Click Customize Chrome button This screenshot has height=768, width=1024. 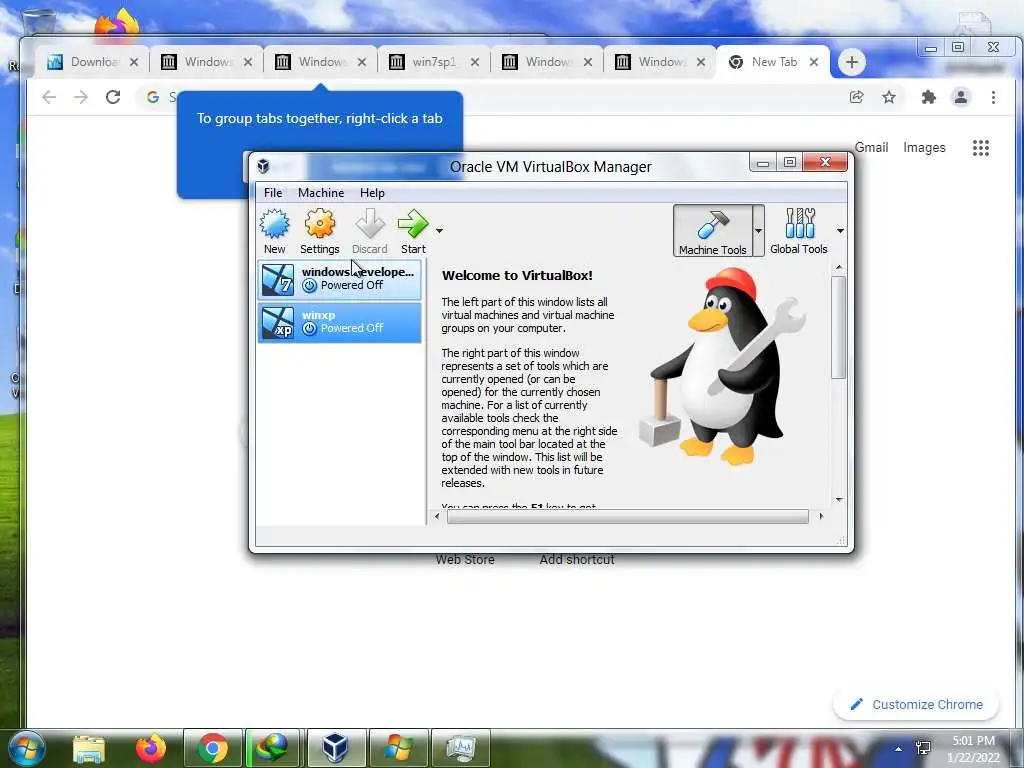pos(916,705)
